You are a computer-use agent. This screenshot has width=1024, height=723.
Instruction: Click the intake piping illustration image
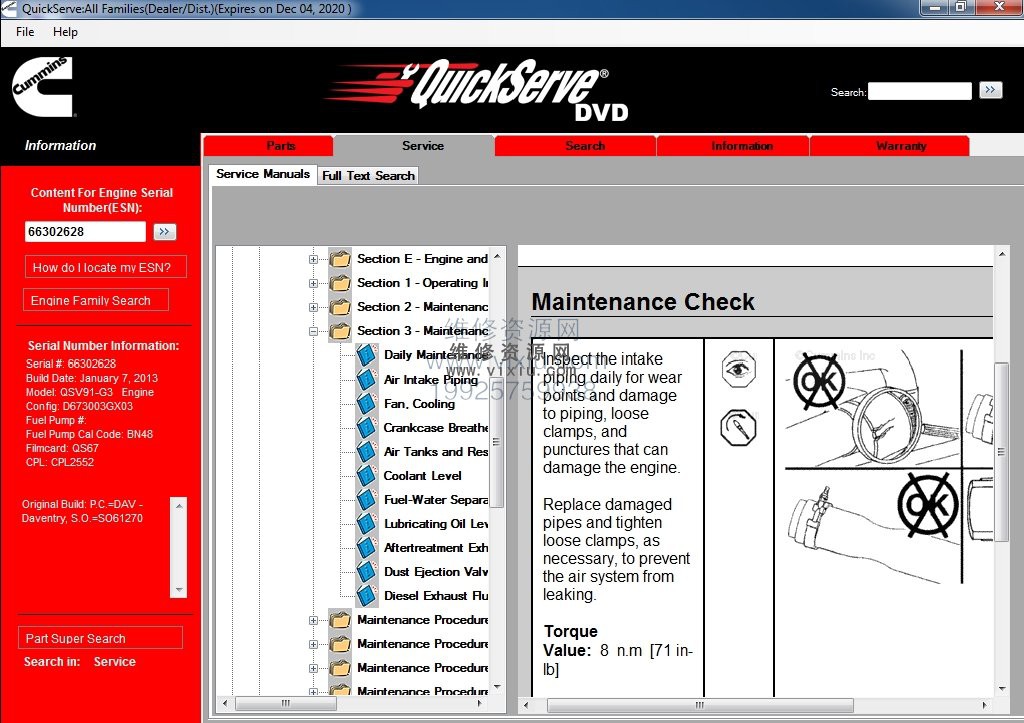pos(874,409)
